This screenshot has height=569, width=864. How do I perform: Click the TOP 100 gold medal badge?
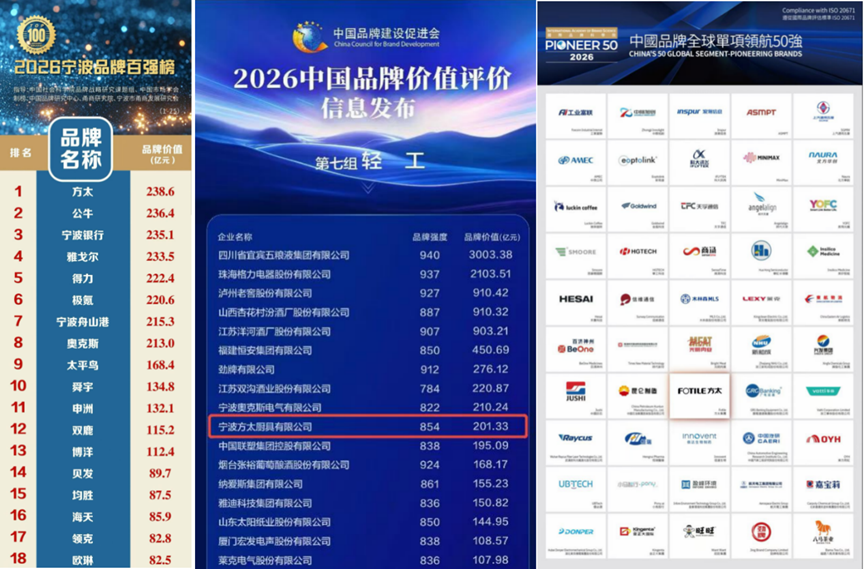36,35
